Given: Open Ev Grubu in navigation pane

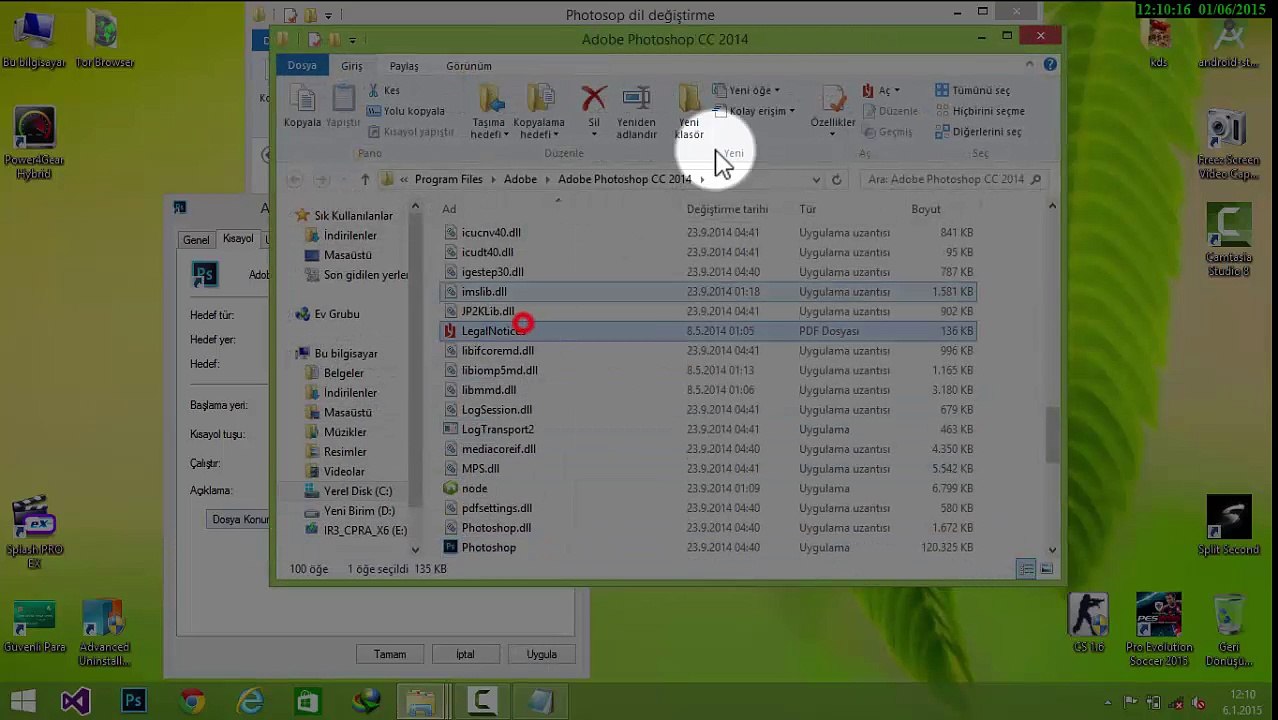Looking at the screenshot, I should coord(336,314).
